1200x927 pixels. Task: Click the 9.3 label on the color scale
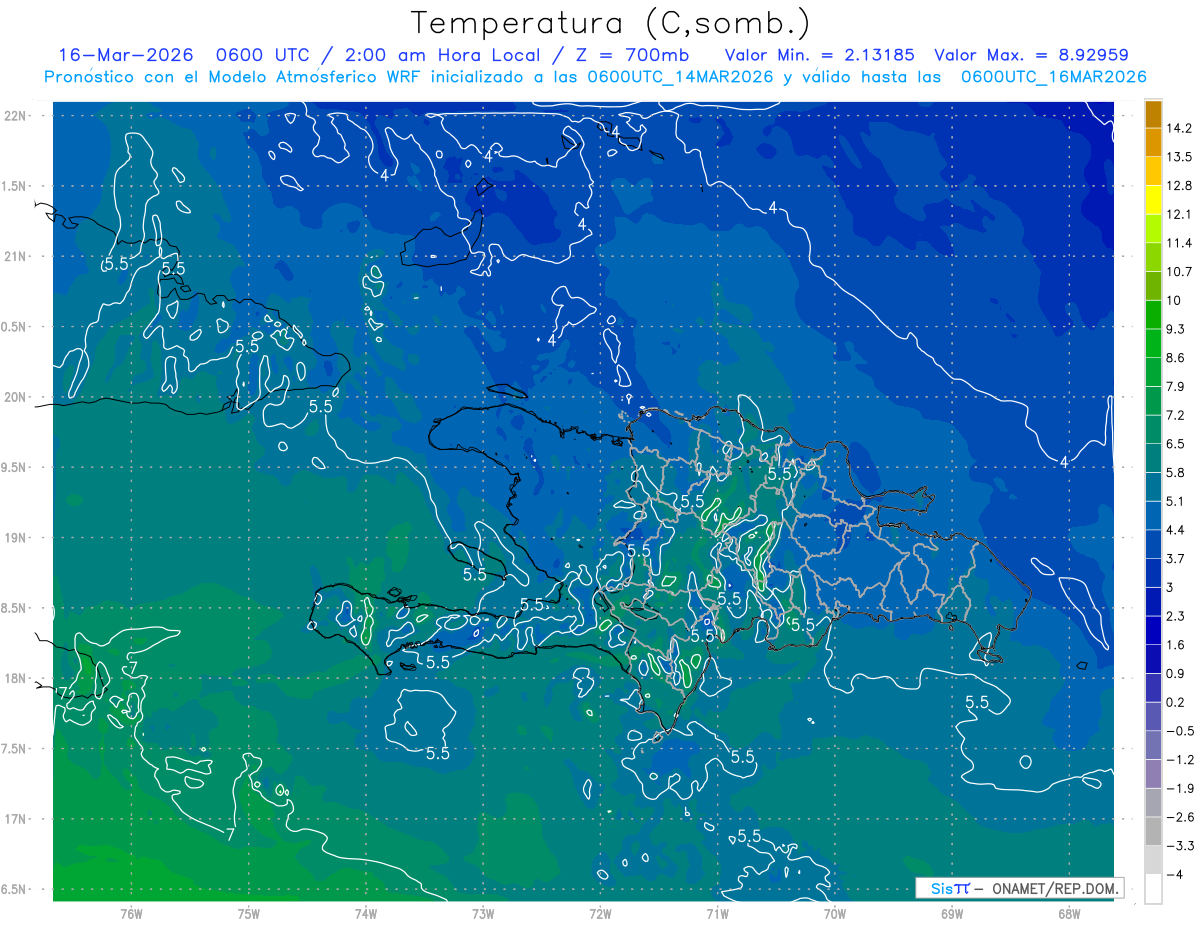(x=1176, y=329)
